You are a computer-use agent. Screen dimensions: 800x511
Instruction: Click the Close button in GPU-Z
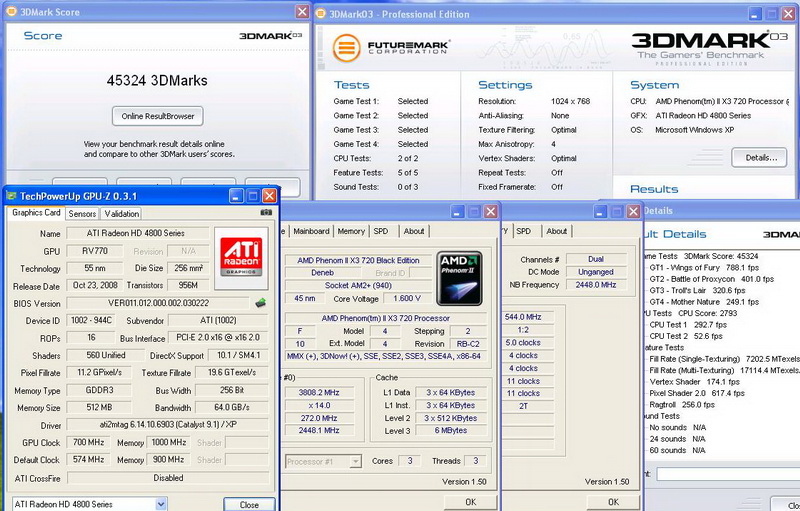pos(249,504)
